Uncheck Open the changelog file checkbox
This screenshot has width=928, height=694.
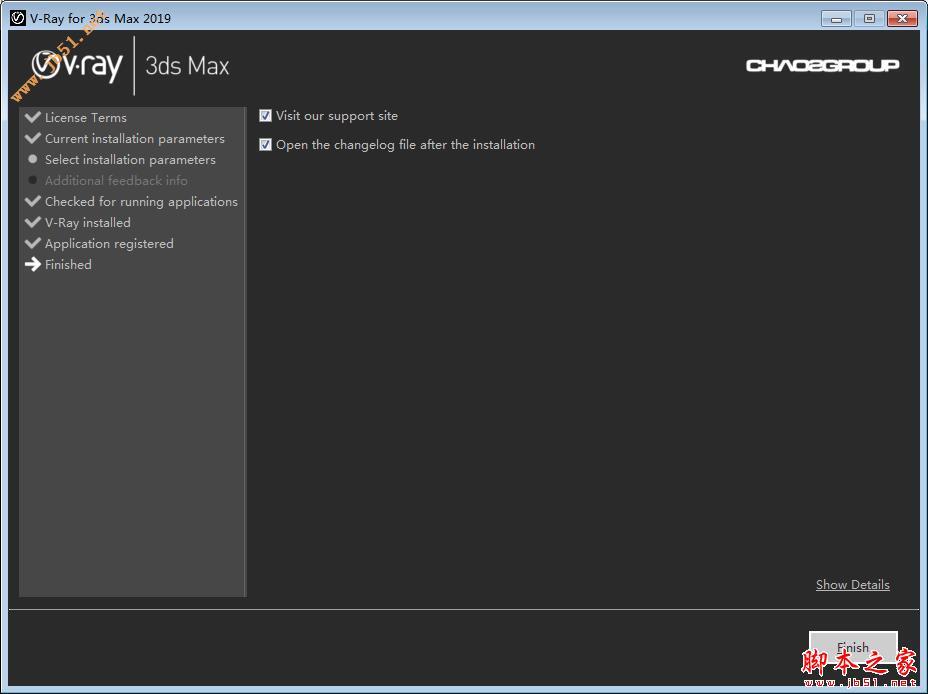point(265,144)
